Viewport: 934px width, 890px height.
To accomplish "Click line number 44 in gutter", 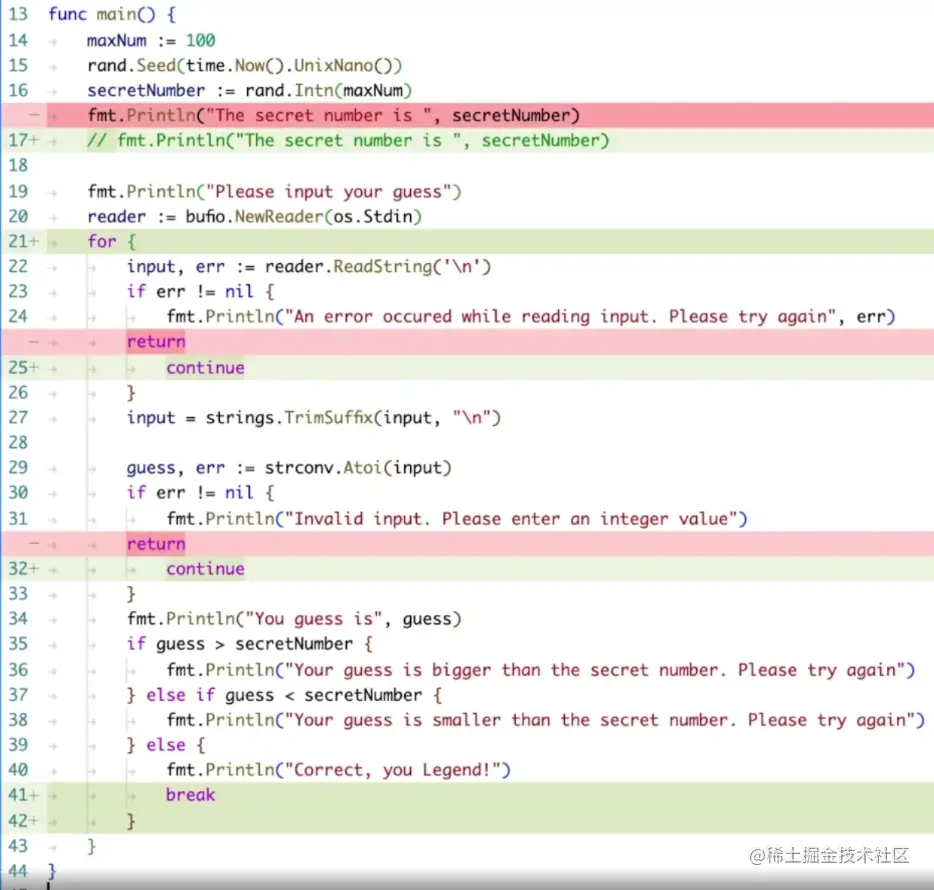I will pyautogui.click(x=18, y=872).
